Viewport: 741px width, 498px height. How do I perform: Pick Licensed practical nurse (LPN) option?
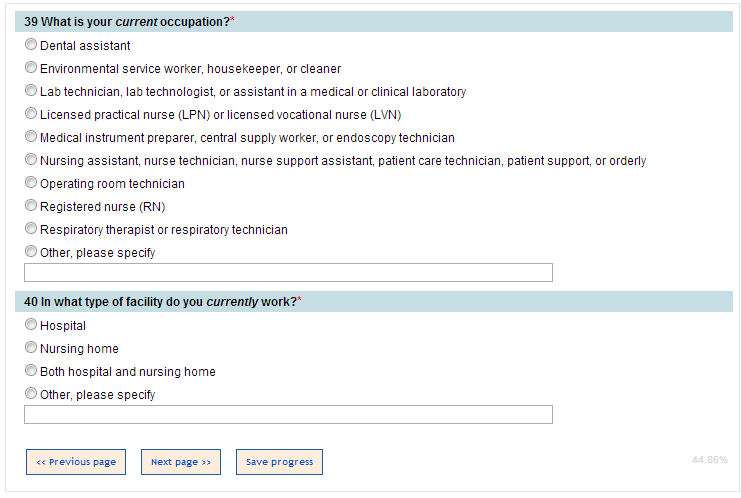point(31,114)
